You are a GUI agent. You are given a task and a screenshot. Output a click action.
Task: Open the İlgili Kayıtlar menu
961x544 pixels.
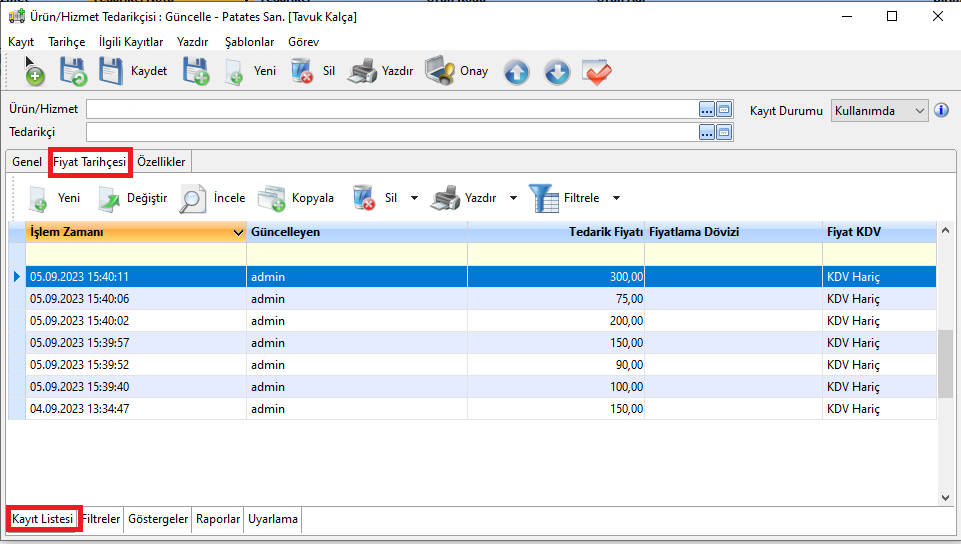click(131, 42)
